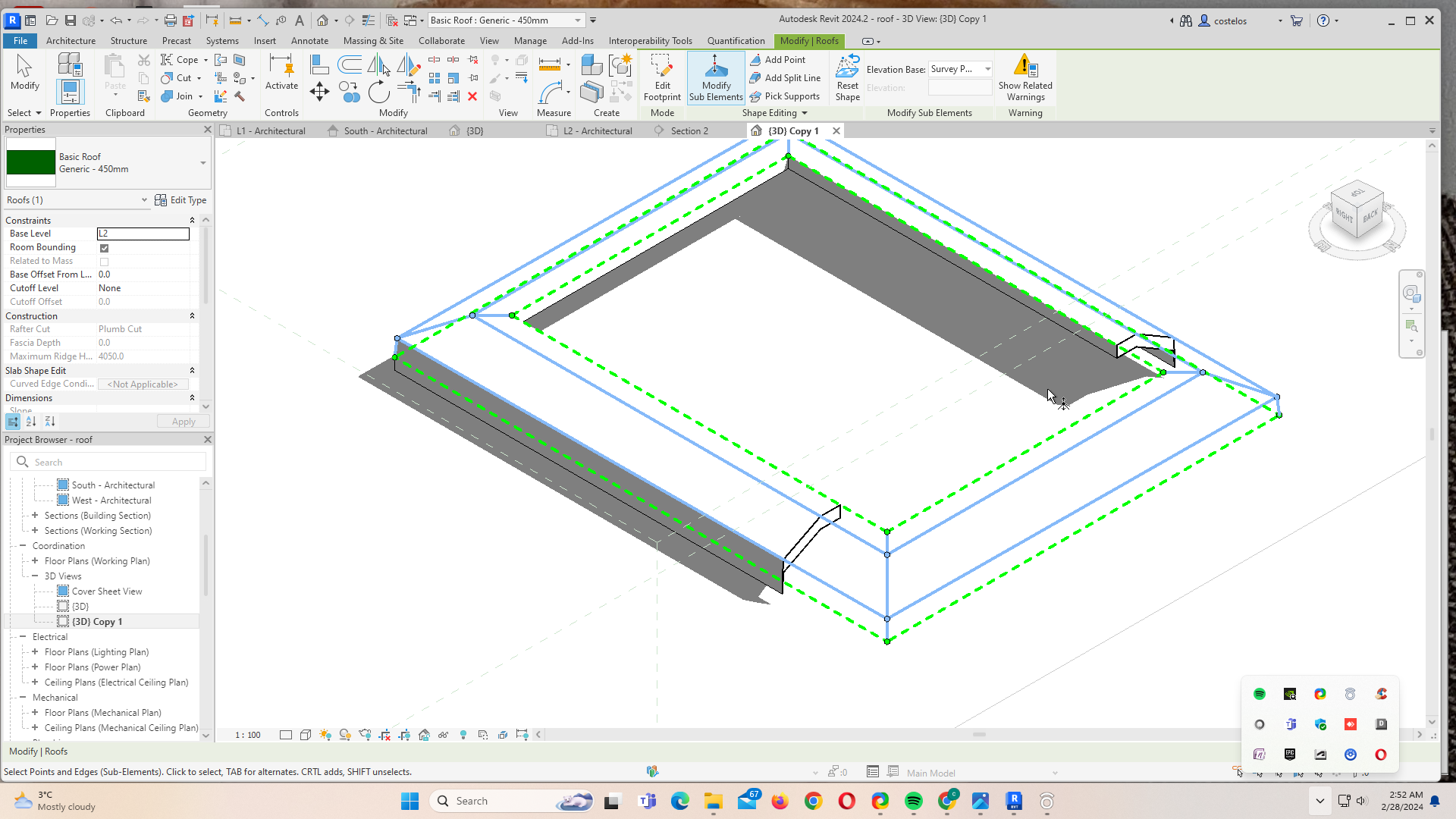The height and width of the screenshot is (819, 1456).
Task: Open the L1 - Architectural view tab
Action: pyautogui.click(x=270, y=130)
